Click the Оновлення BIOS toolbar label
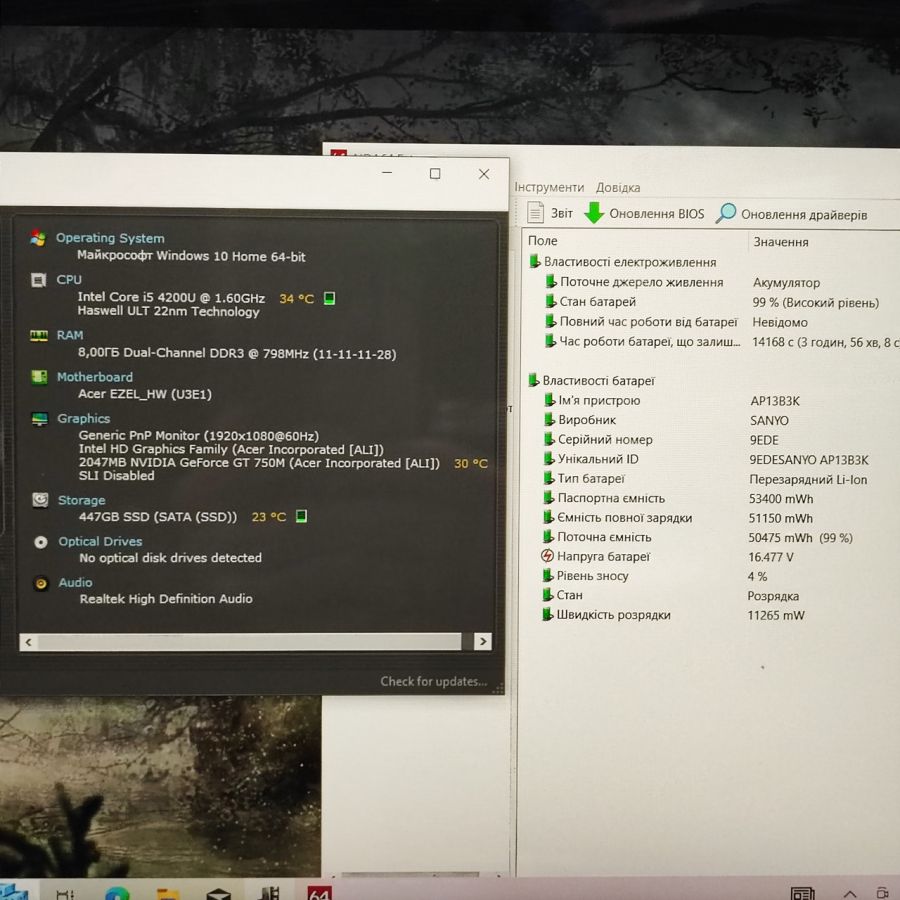 [x=657, y=214]
